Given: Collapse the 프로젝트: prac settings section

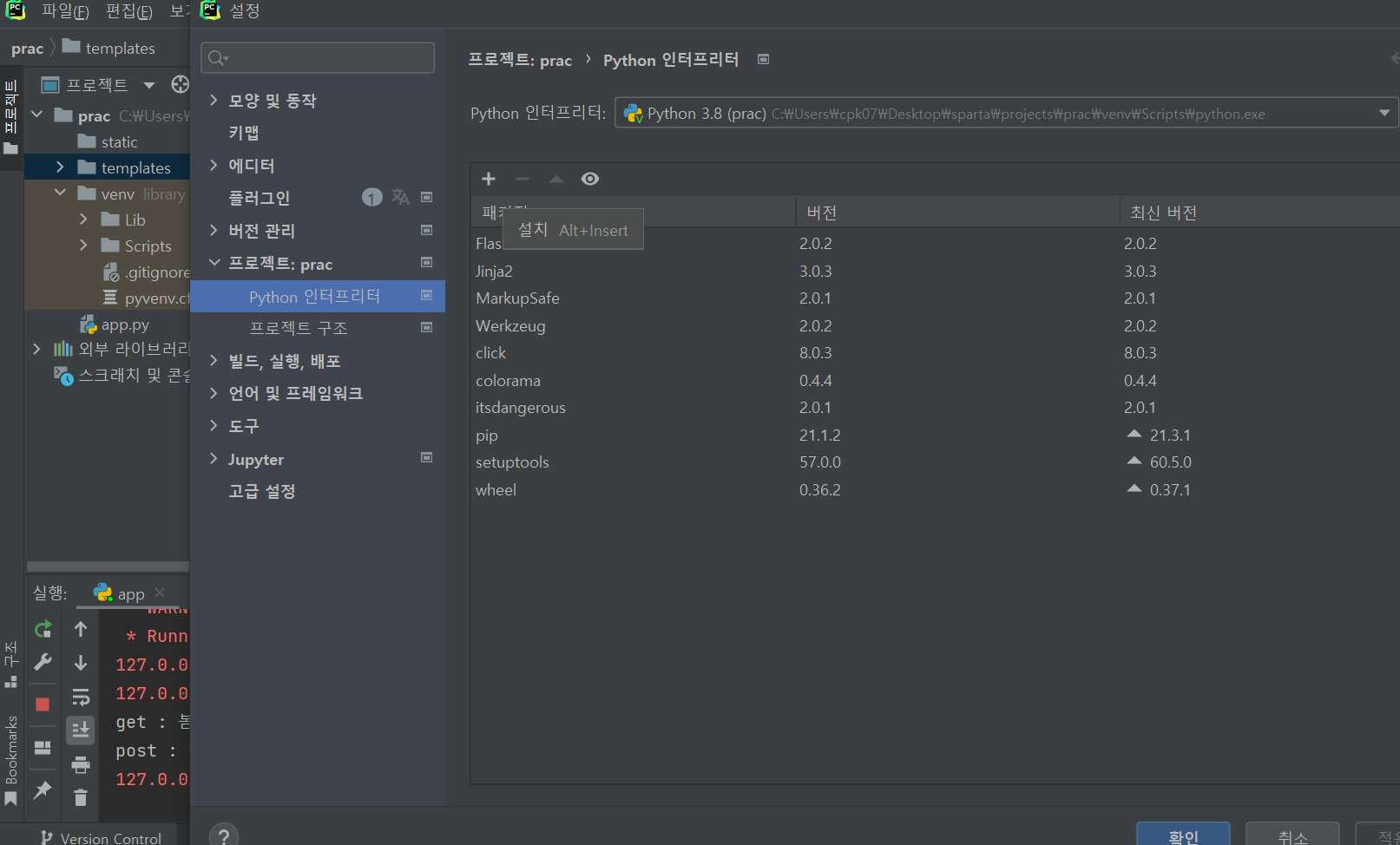Looking at the screenshot, I should click(x=214, y=263).
